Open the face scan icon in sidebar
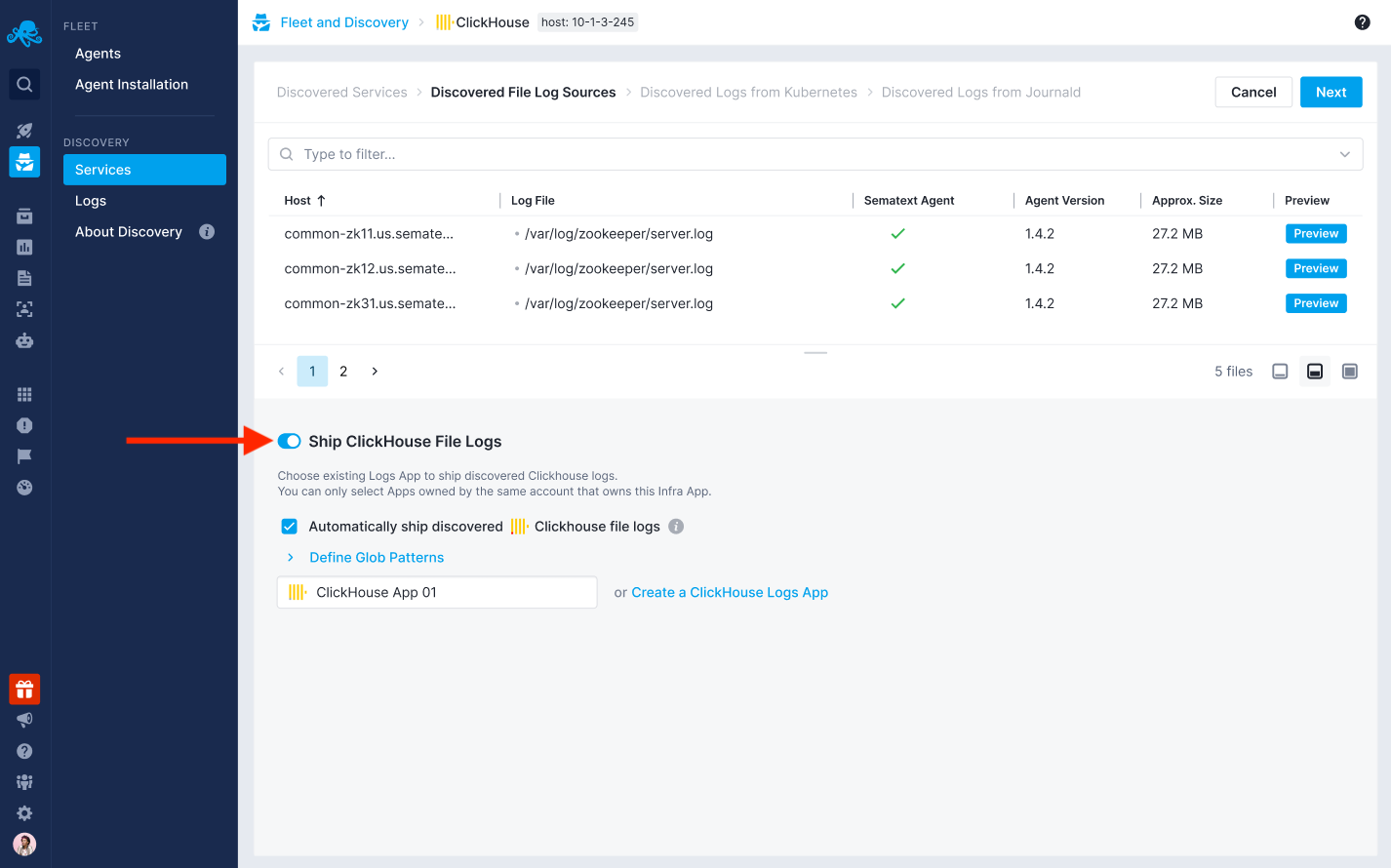This screenshot has width=1391, height=868. coord(24,310)
